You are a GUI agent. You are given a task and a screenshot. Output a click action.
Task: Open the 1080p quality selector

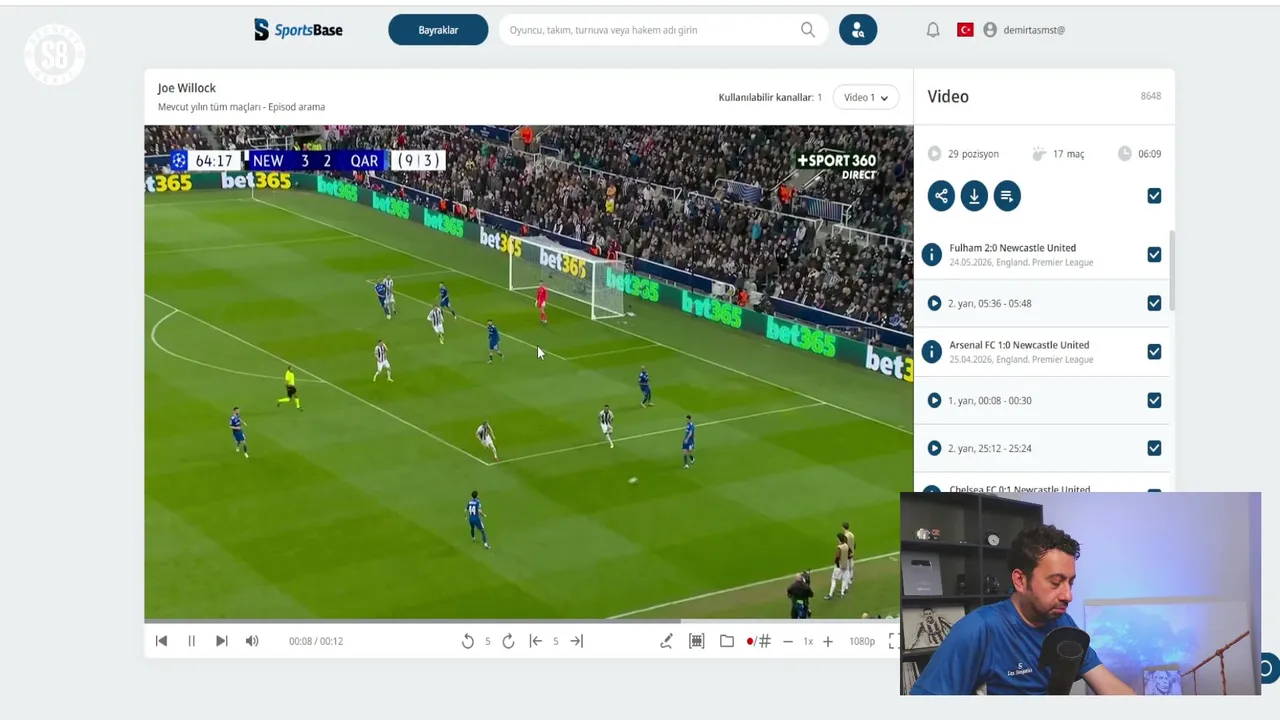862,641
